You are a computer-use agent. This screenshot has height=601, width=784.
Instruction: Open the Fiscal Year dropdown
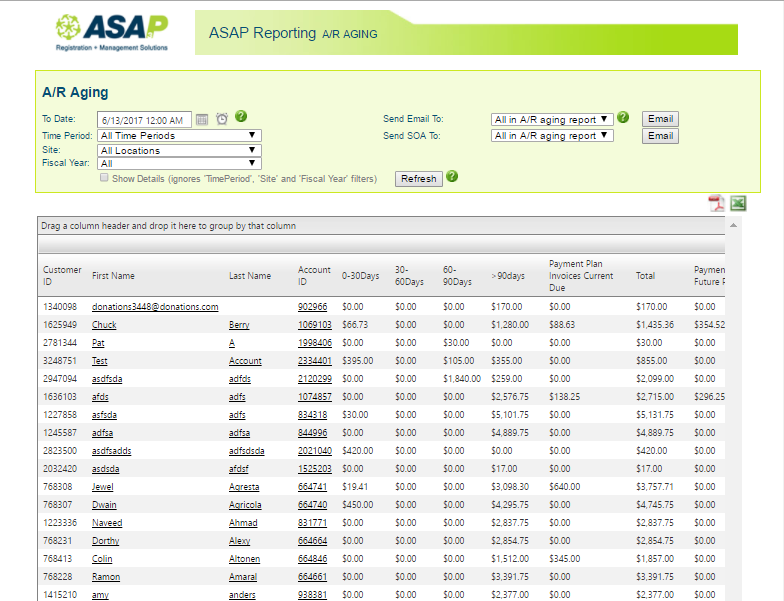tap(179, 163)
